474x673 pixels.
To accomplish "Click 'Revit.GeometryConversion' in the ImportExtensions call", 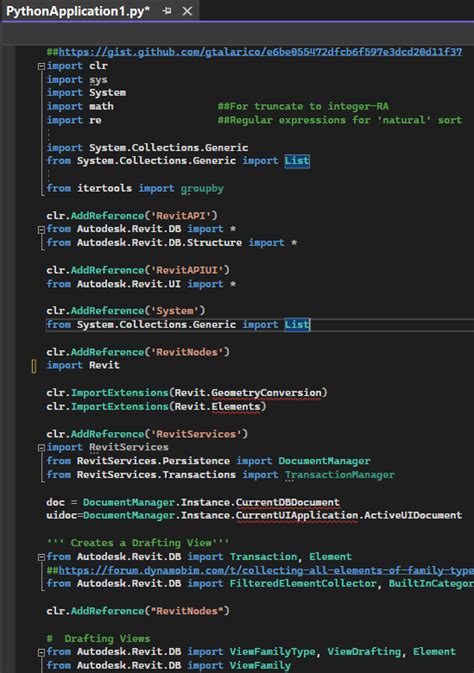I will (248, 393).
